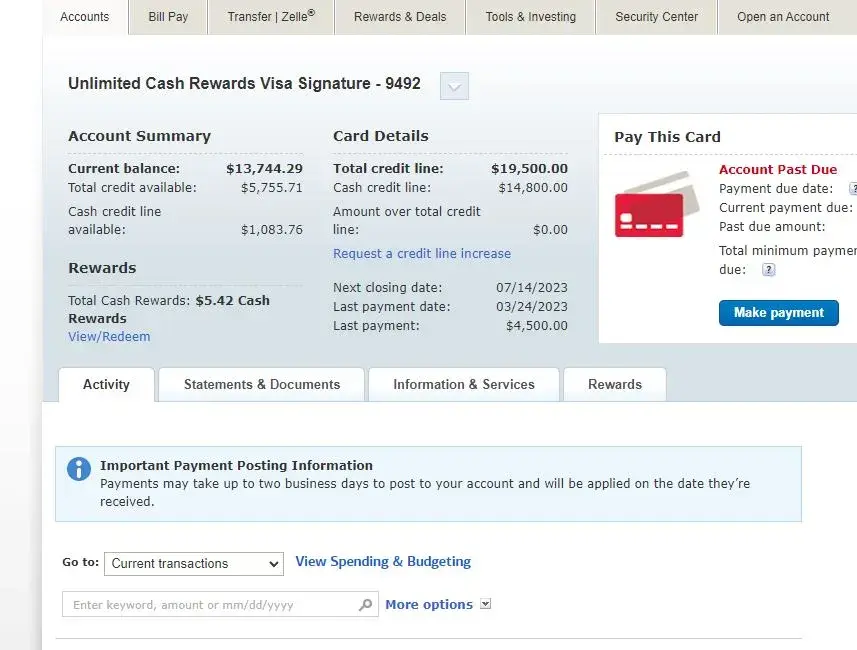The width and height of the screenshot is (857, 650).
Task: Click the magnifying glass search icon
Action: click(365, 605)
